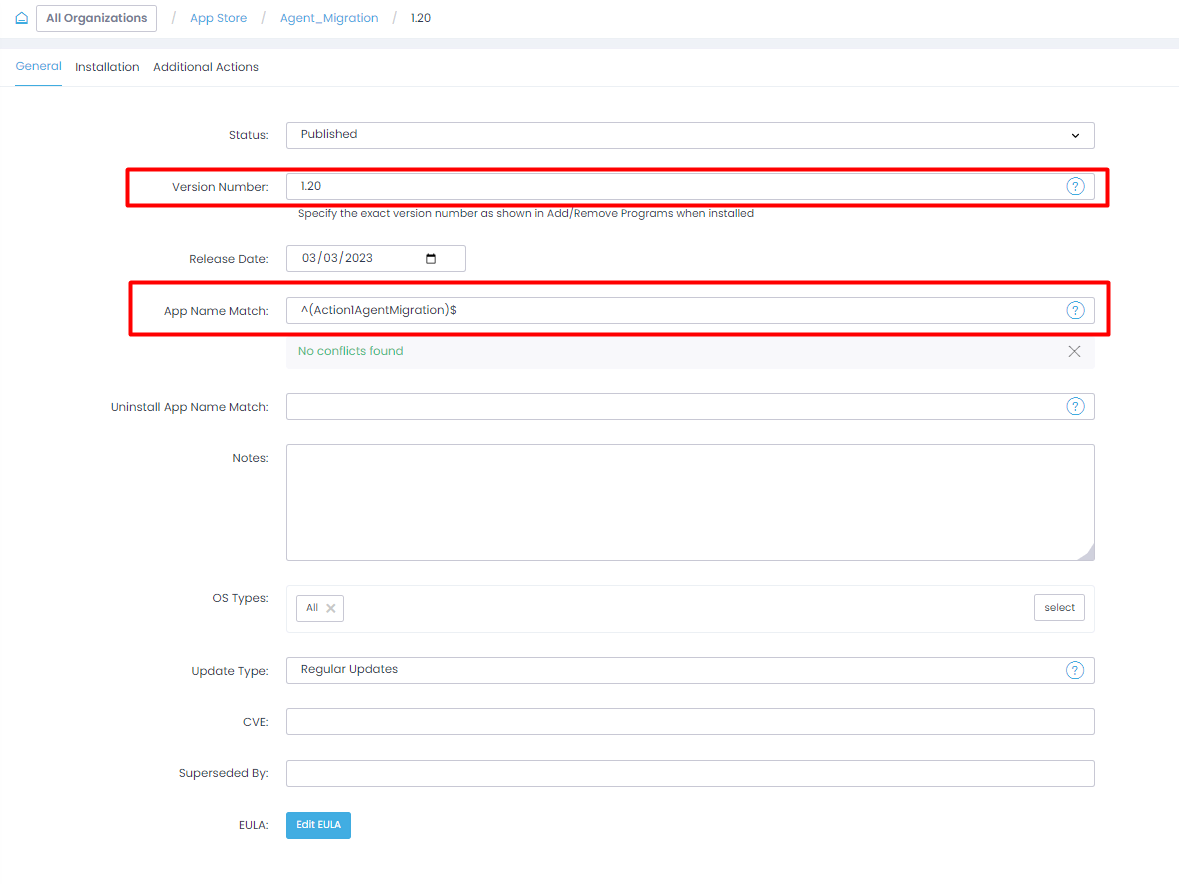
Task: Click the Superseded By label
Action: tap(223, 774)
